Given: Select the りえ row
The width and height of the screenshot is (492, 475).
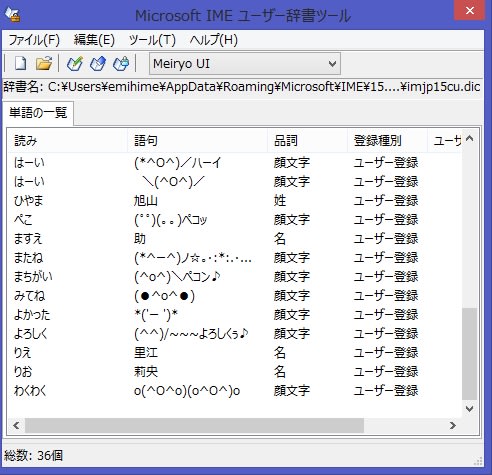Looking at the screenshot, I should tap(235, 353).
